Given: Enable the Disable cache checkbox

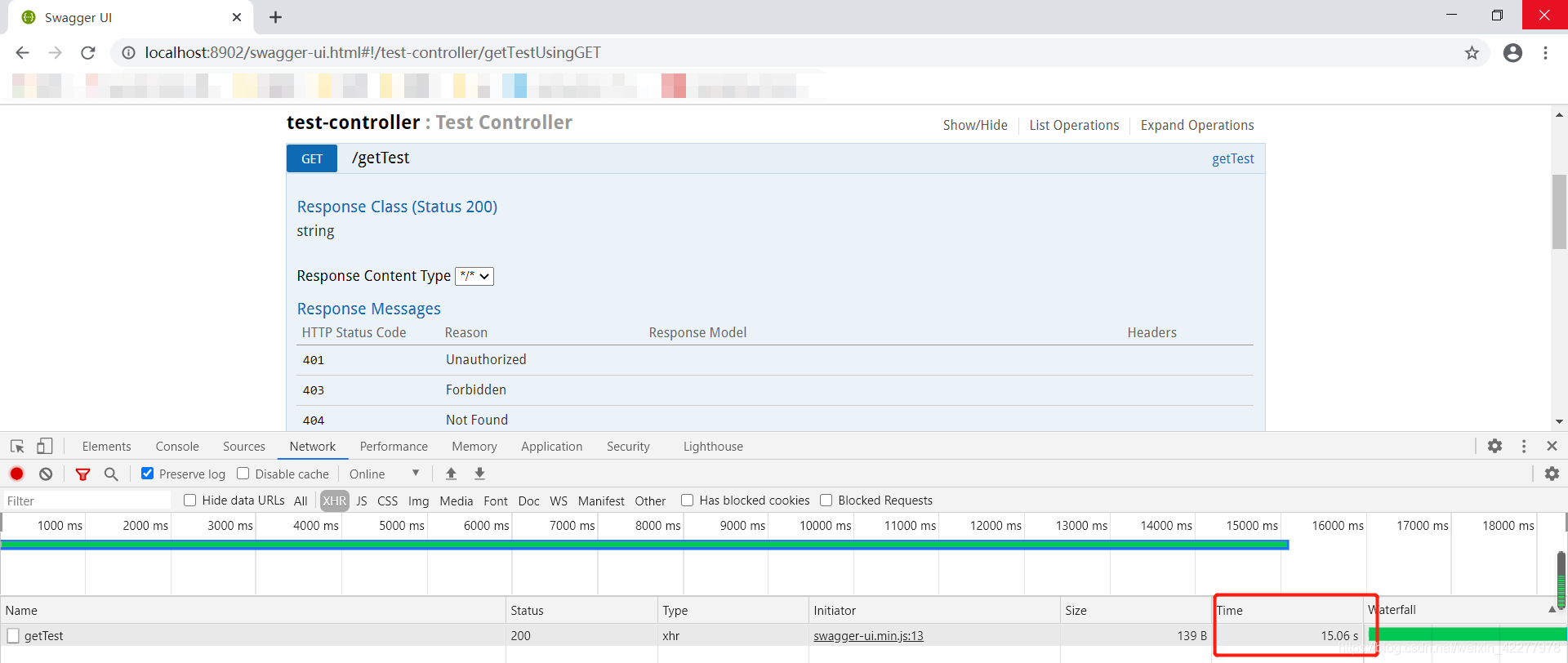Looking at the screenshot, I should (243, 474).
